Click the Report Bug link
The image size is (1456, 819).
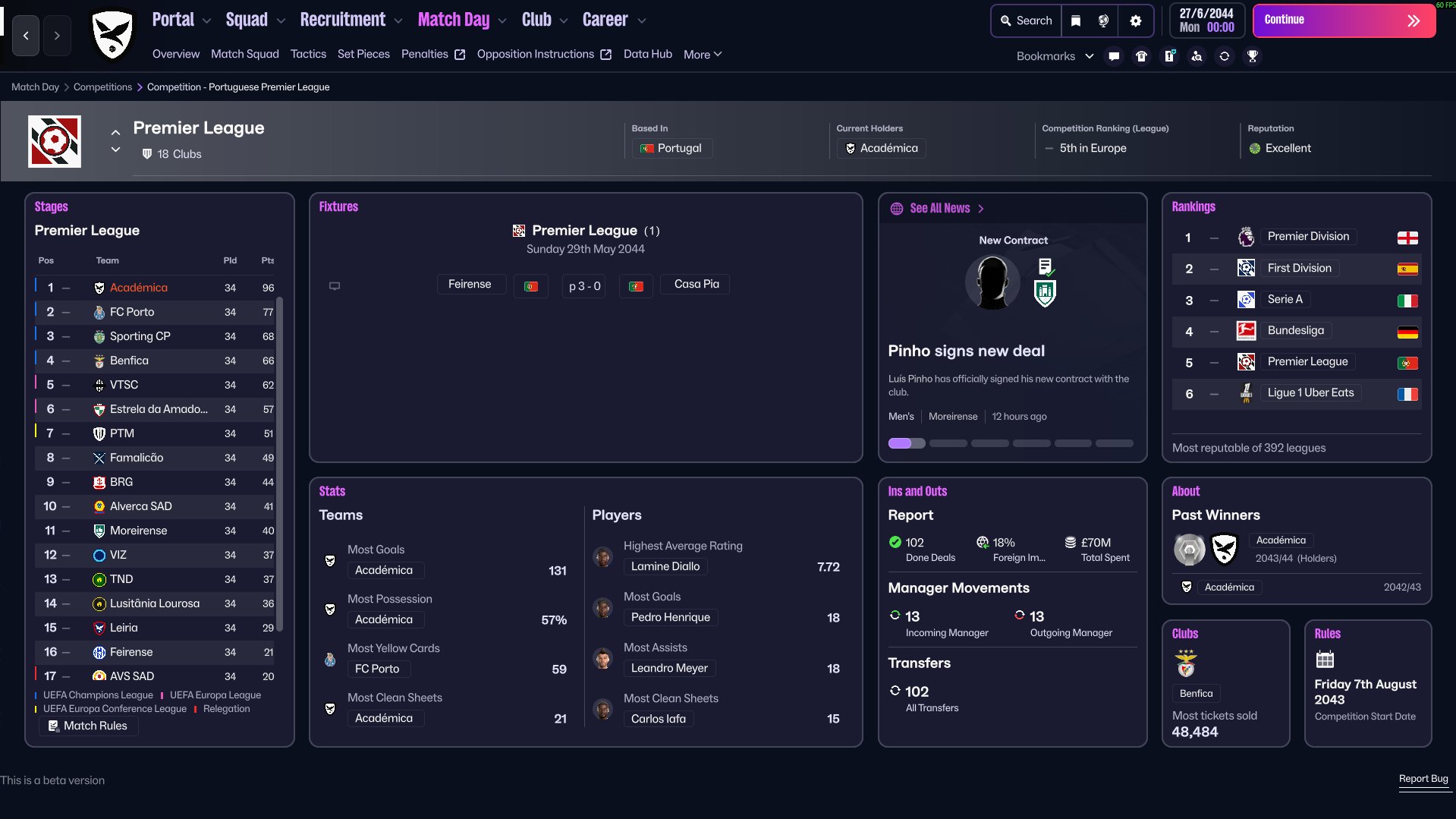1423,779
